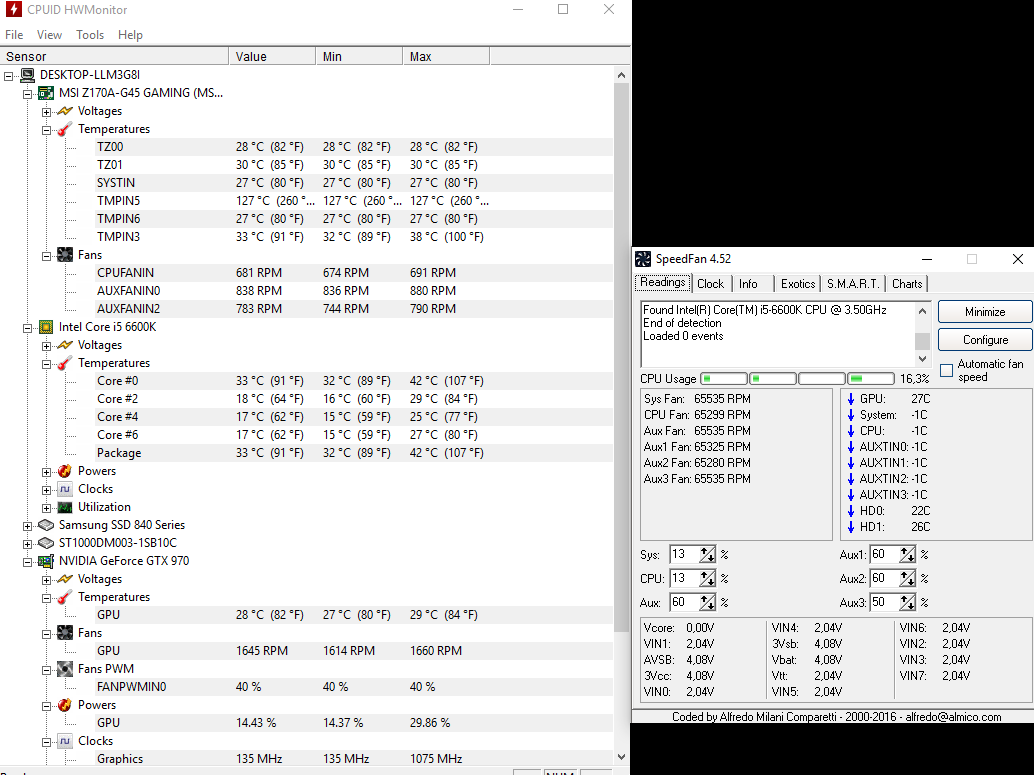
Task: Open the View menu in HWMonitor
Action: coord(49,35)
